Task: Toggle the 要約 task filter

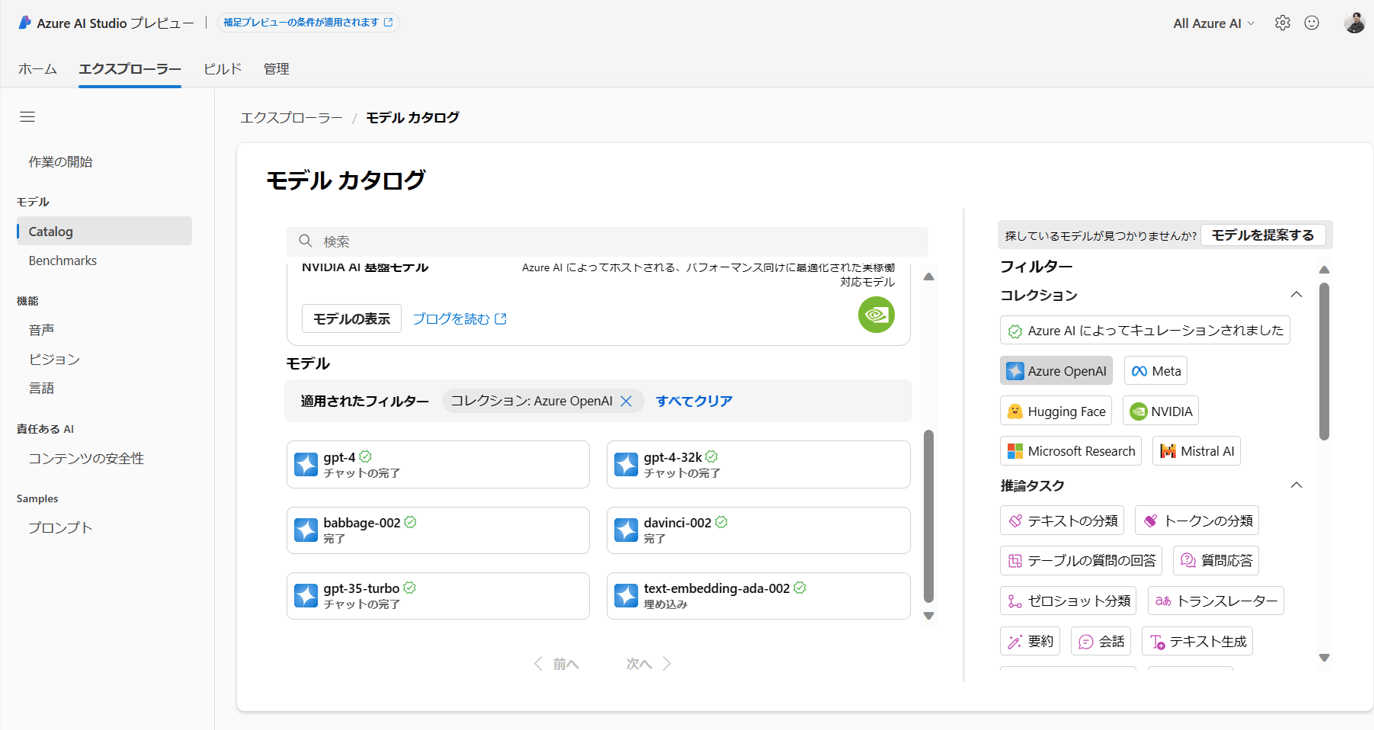Action: [x=1030, y=641]
